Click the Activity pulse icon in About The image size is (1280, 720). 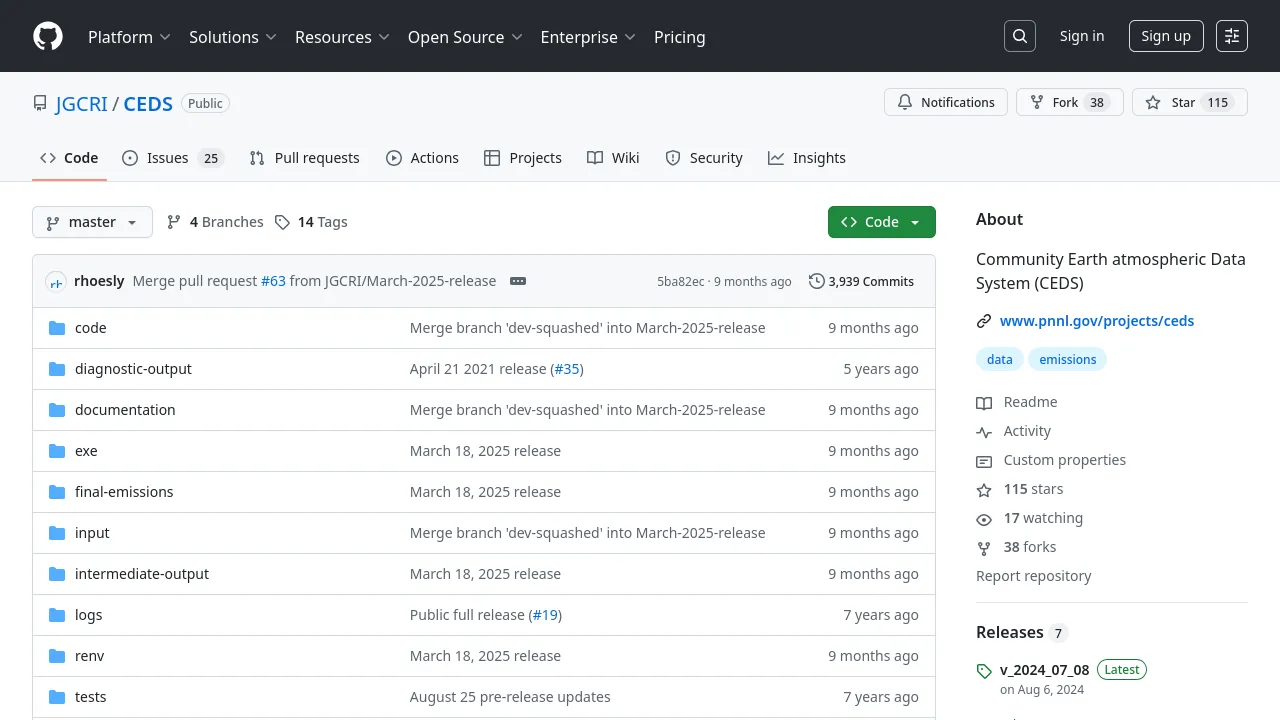click(x=984, y=431)
